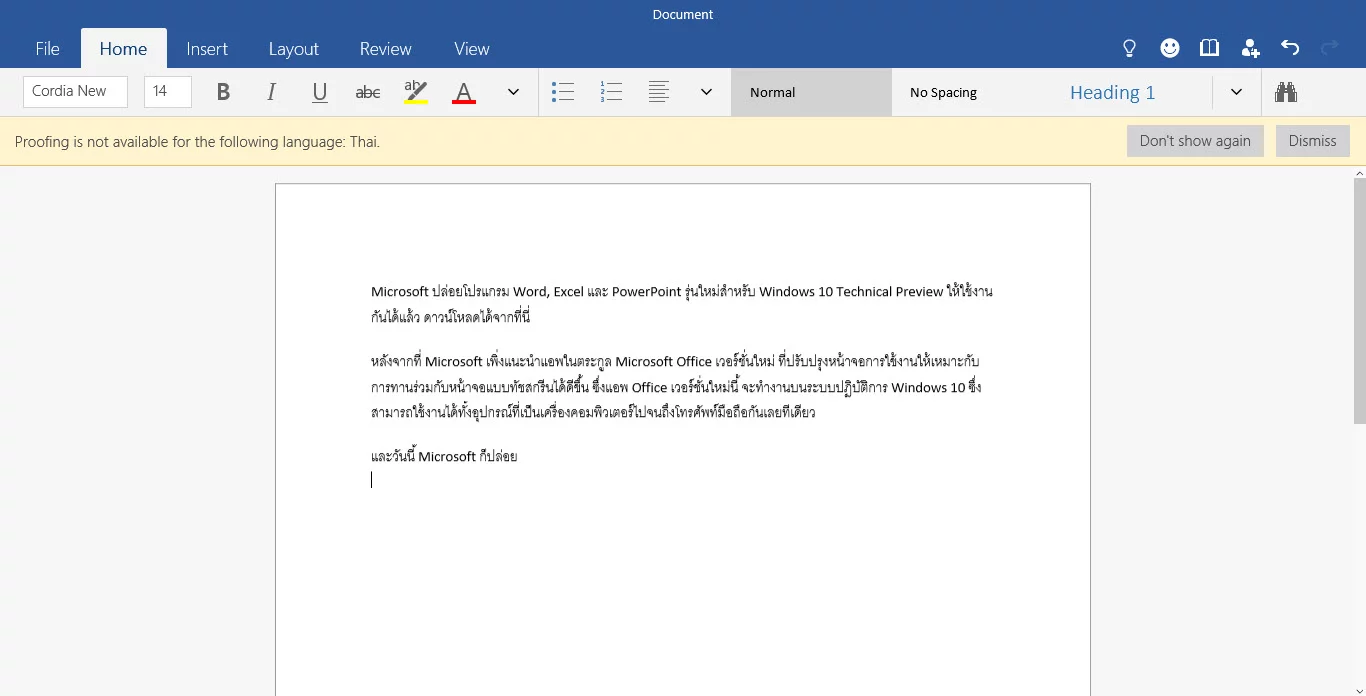Click the Document title text

tap(683, 14)
